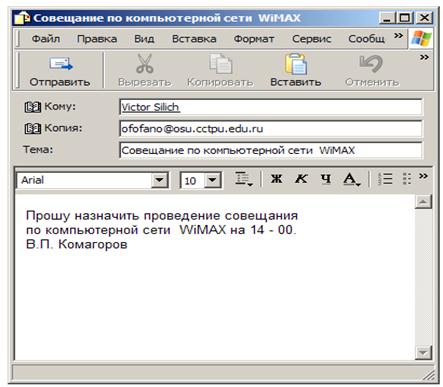Open the paragraph style dropdown icon
The image size is (443, 387).
click(x=244, y=179)
